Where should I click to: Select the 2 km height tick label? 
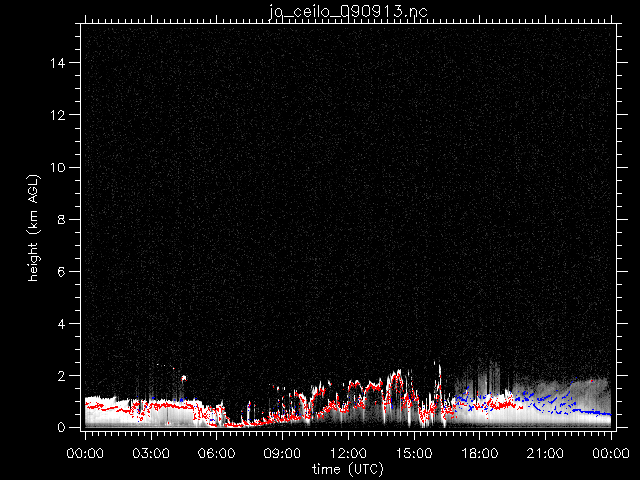pyautogui.click(x=62, y=376)
